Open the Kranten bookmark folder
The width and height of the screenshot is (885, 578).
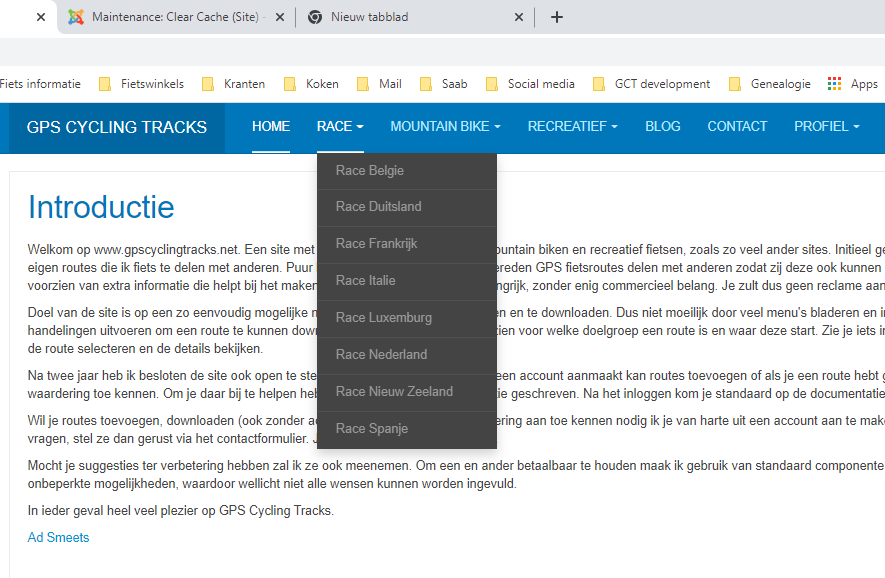point(235,84)
